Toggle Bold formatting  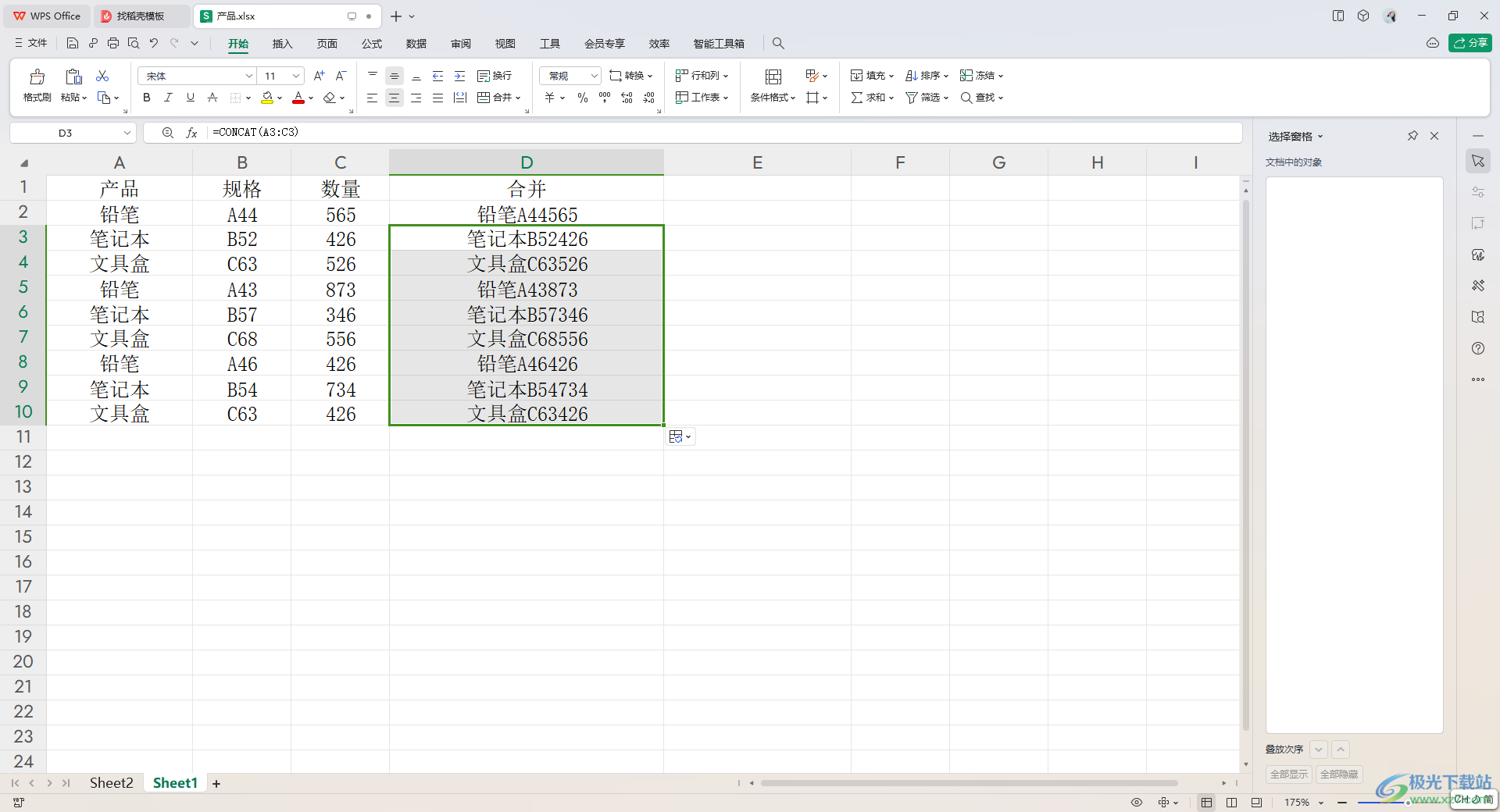[x=147, y=98]
